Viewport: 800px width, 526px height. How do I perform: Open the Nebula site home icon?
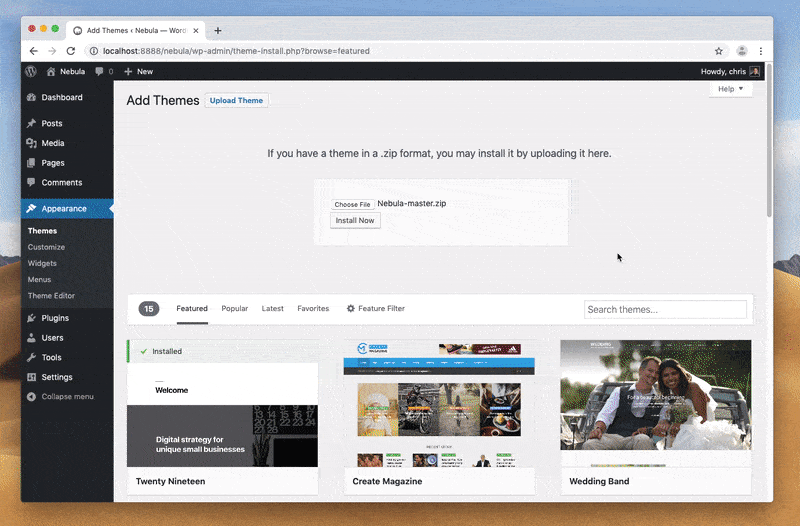point(51,71)
